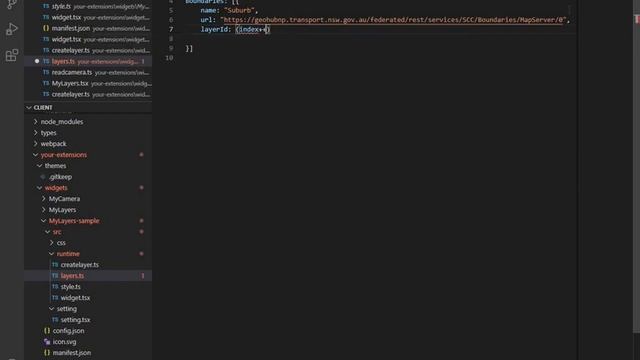This screenshot has width=640, height=360.
Task: Open the Run and Debug view
Action: pos(12,29)
